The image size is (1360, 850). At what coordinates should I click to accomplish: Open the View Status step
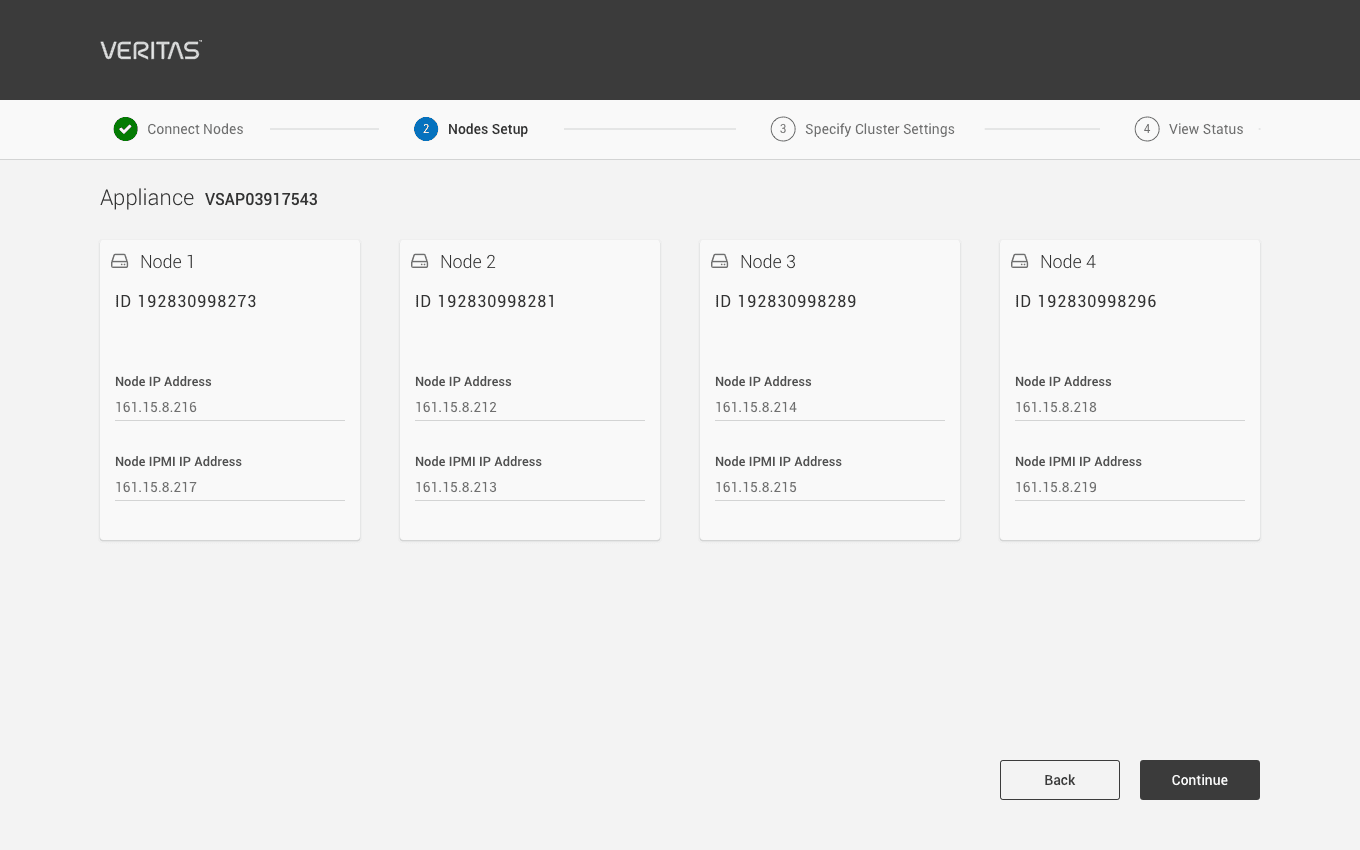click(1206, 129)
